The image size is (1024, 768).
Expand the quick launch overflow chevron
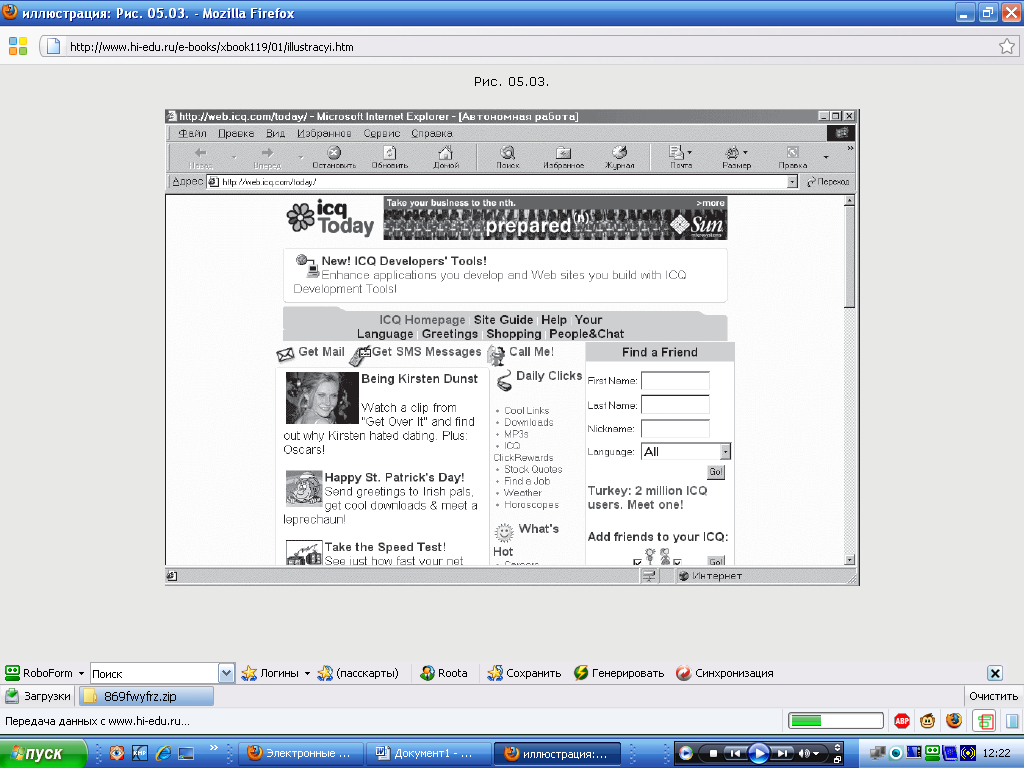tap(214, 748)
